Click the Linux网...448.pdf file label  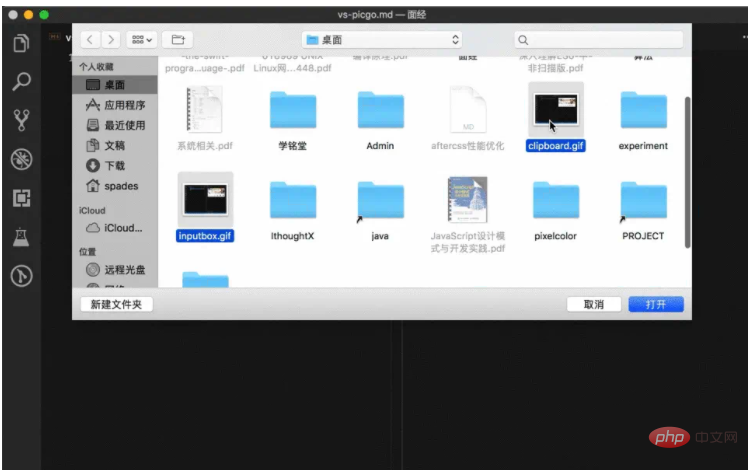click(x=292, y=68)
